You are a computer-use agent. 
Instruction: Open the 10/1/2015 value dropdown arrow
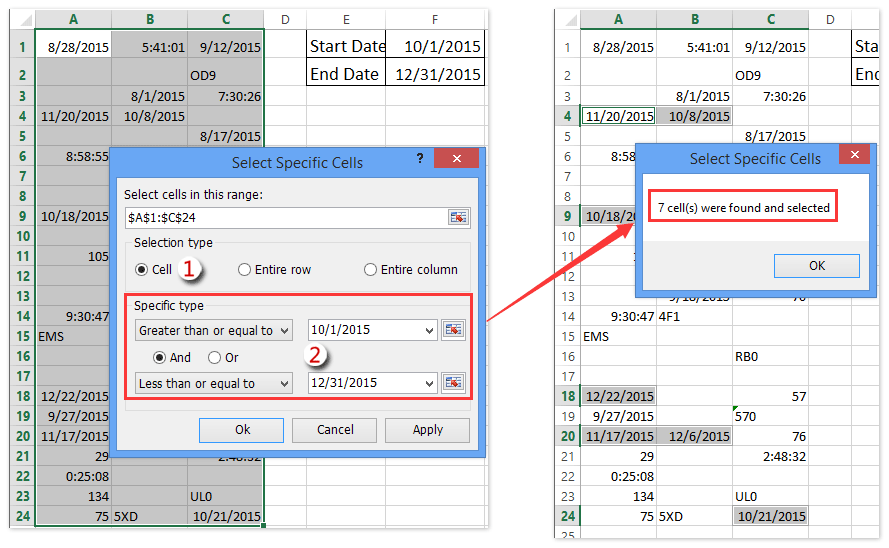click(430, 330)
